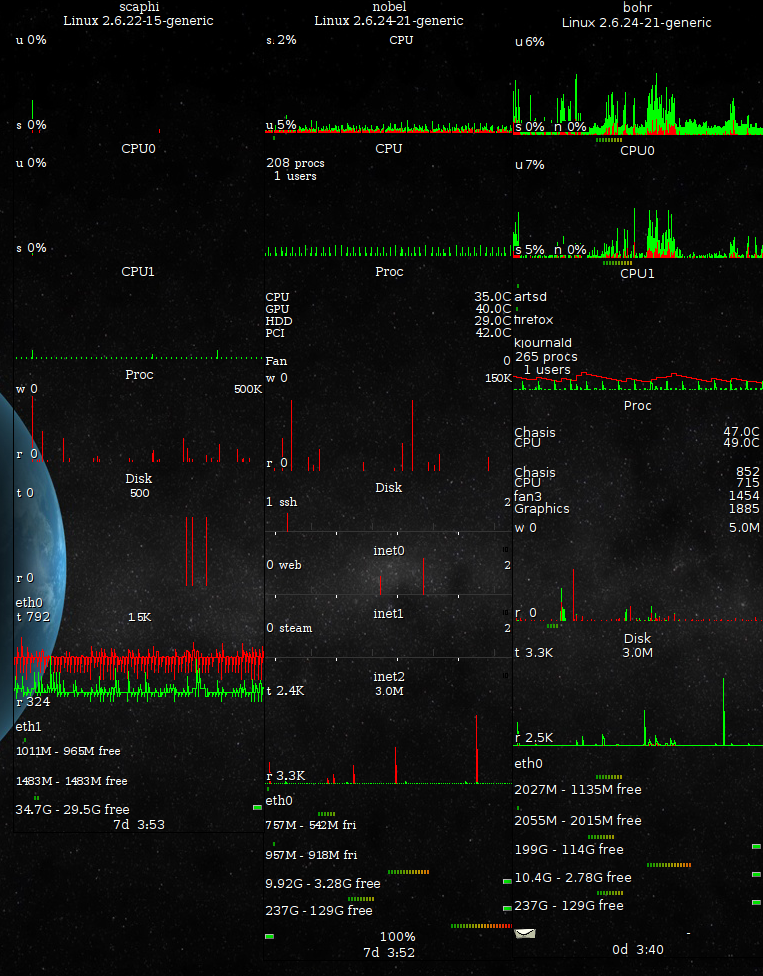Viewport: 763px width, 976px height.
Task: Click bohr Chasis temperature 47.0C
Action: coord(741,431)
